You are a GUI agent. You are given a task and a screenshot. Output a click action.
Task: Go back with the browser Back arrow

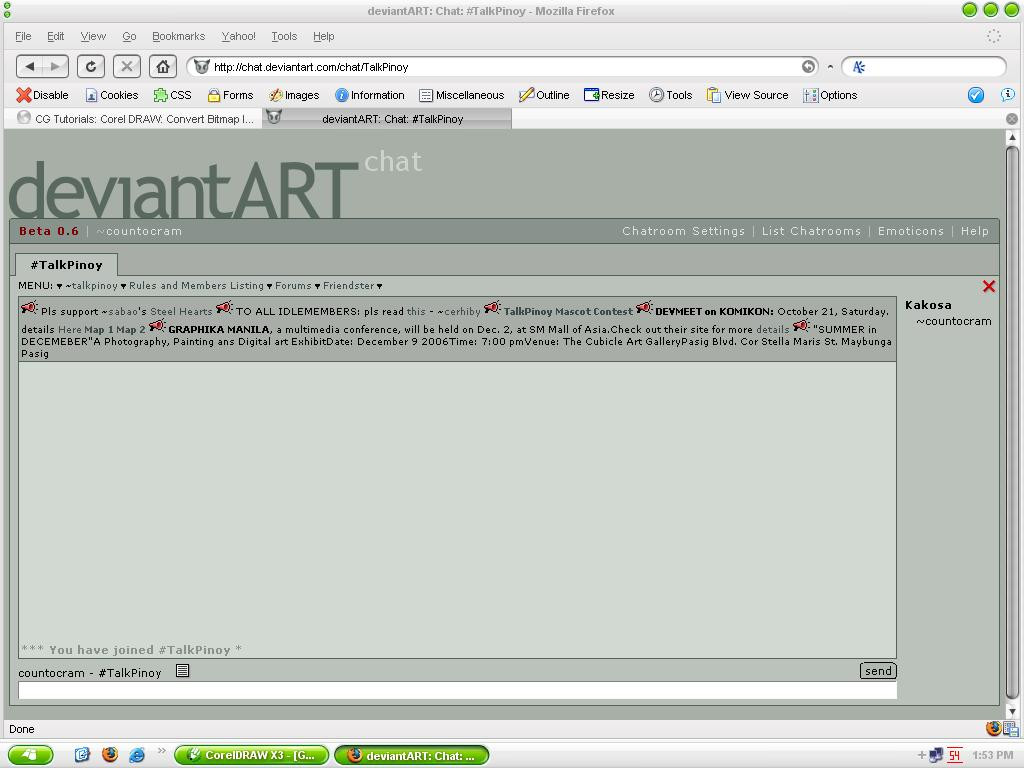tap(29, 67)
